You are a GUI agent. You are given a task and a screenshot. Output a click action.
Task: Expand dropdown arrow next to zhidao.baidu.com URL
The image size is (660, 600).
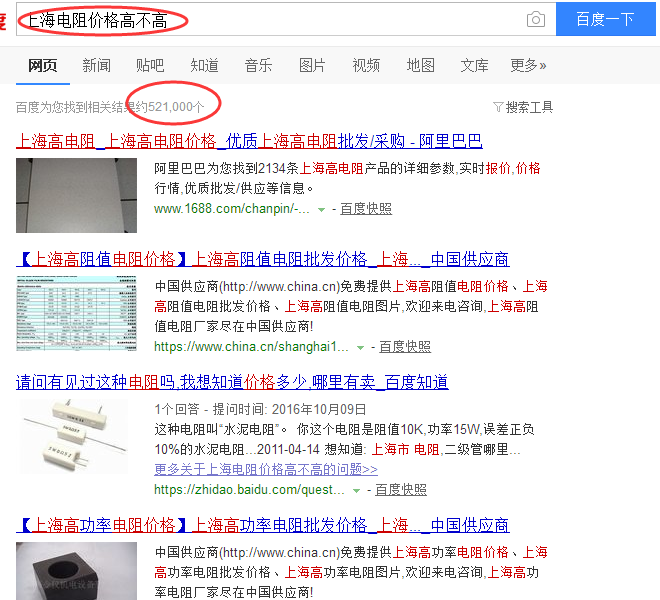[357, 491]
